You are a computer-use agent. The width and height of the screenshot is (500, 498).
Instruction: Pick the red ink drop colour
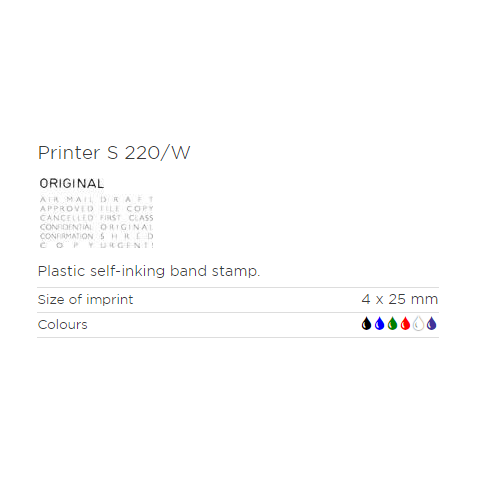(405, 323)
